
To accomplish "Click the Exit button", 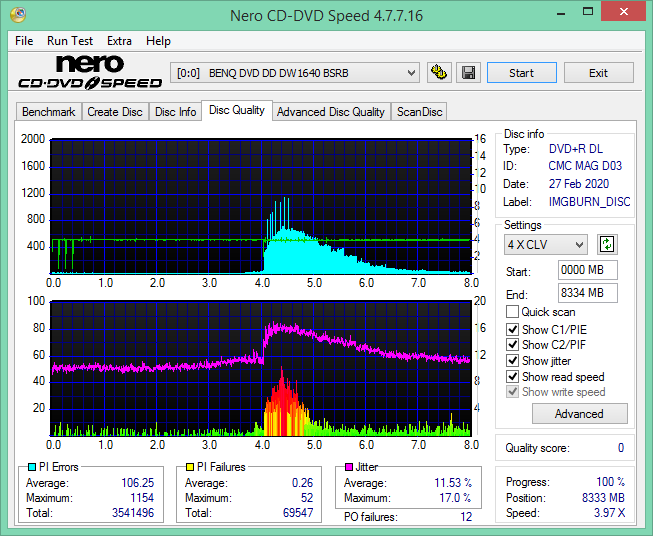I will coord(598,73).
